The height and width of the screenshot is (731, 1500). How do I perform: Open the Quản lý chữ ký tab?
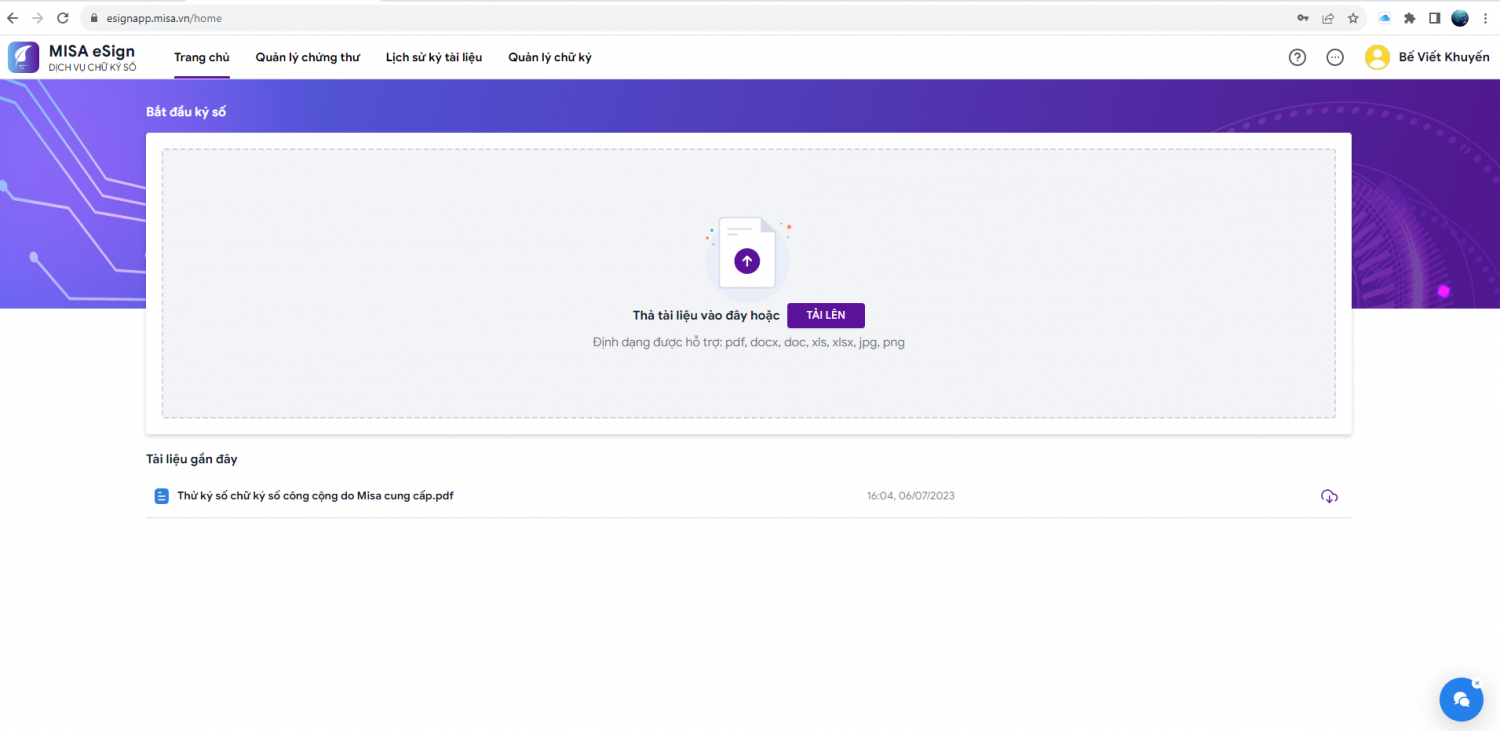coord(550,57)
